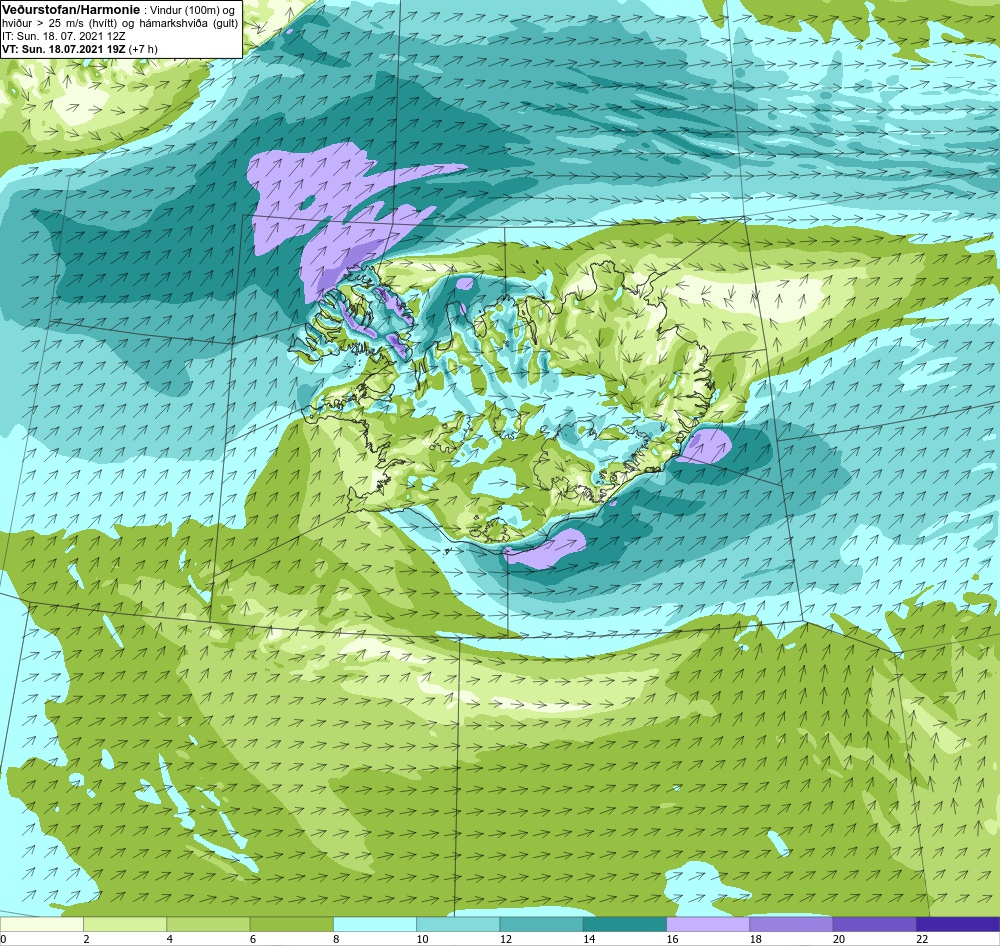Click the legend scale label '18'

click(755, 938)
